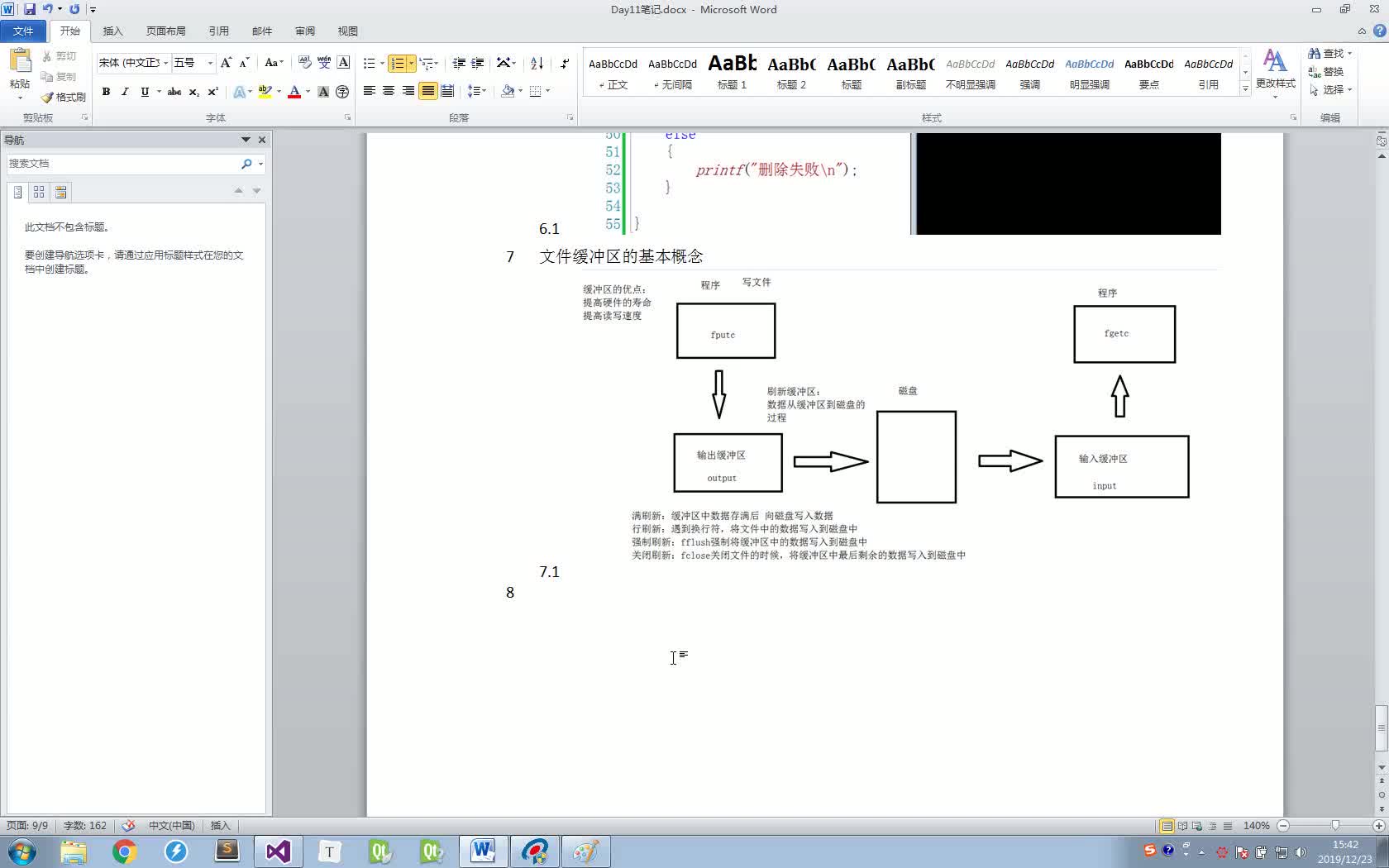Open the font size dropdown
The height and width of the screenshot is (868, 1389).
210,63
